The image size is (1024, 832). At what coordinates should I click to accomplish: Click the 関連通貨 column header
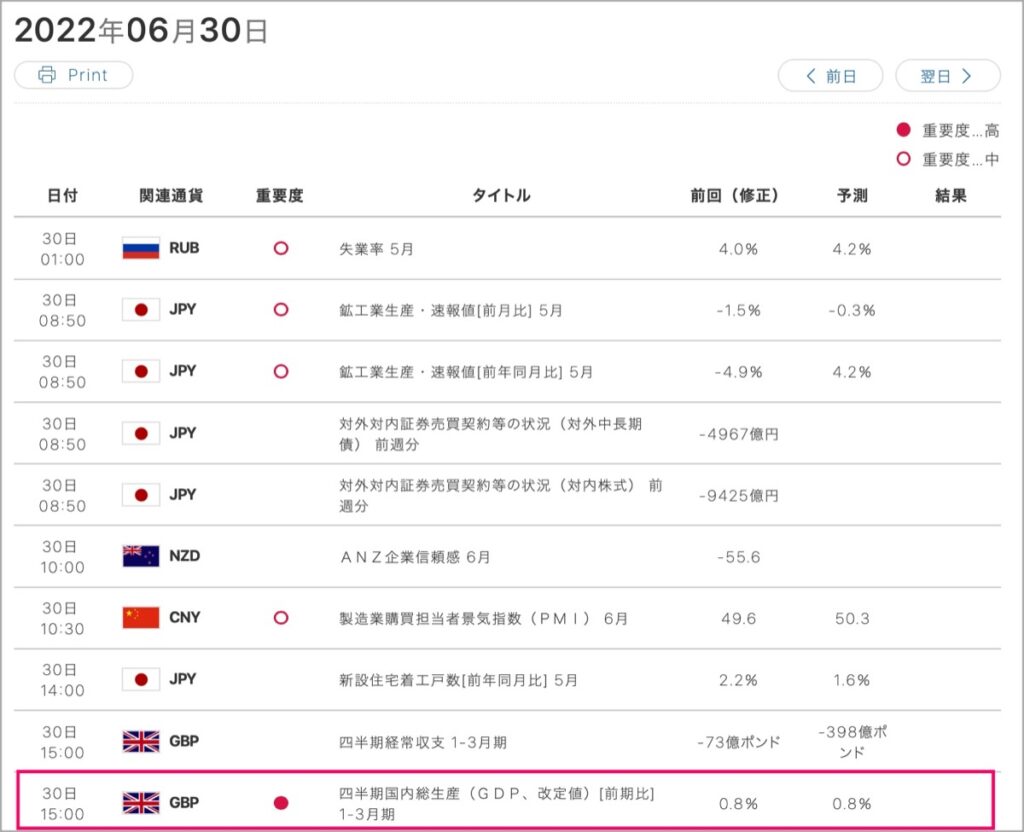click(x=171, y=195)
